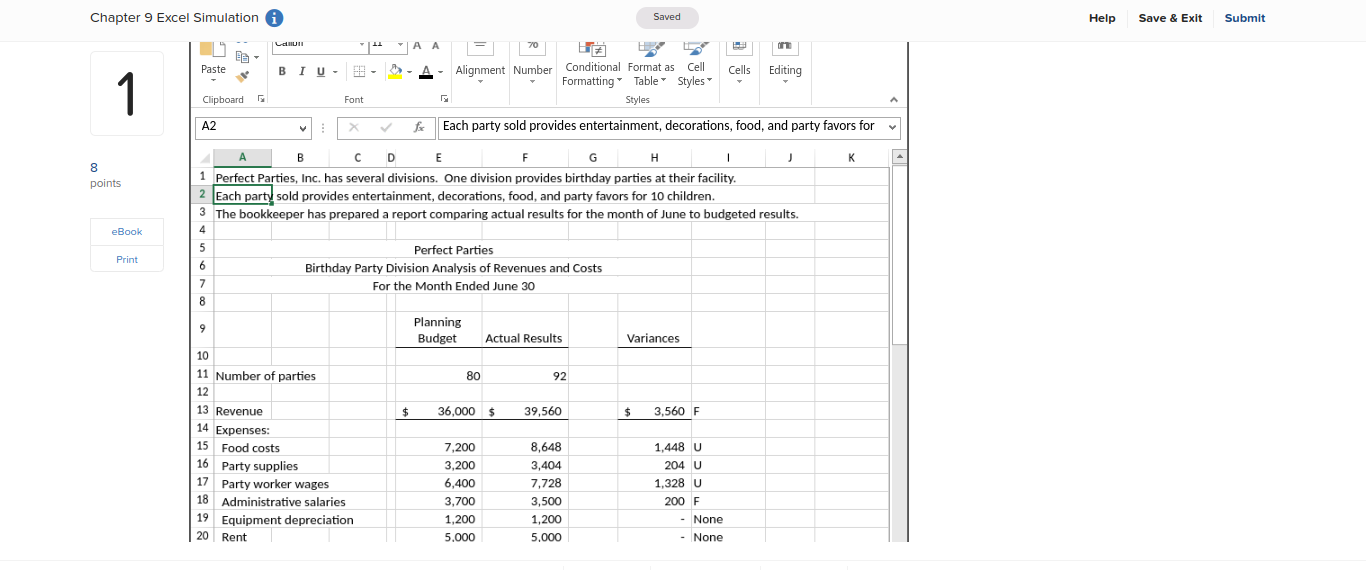
Task: Select question number 1 card
Action: pyautogui.click(x=127, y=93)
